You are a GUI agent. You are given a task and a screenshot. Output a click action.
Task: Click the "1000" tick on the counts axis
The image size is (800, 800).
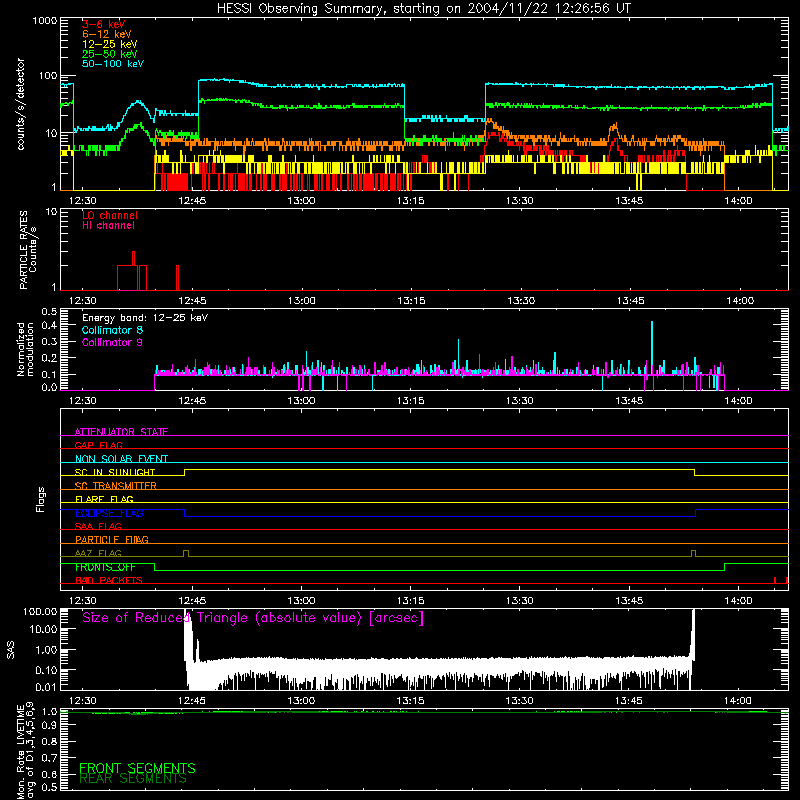pos(44,21)
